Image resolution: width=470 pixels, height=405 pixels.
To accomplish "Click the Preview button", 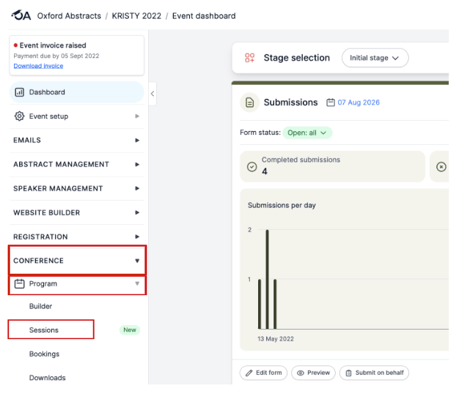I will point(313,373).
